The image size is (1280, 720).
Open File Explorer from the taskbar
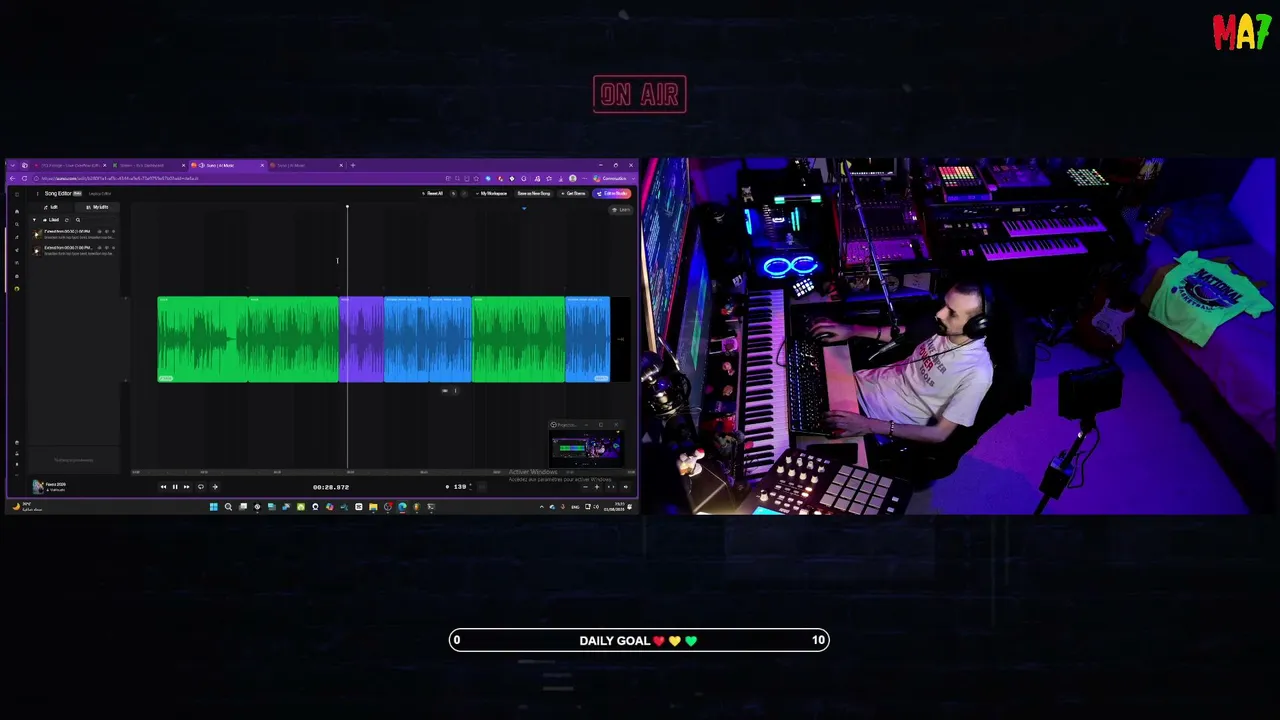[373, 507]
